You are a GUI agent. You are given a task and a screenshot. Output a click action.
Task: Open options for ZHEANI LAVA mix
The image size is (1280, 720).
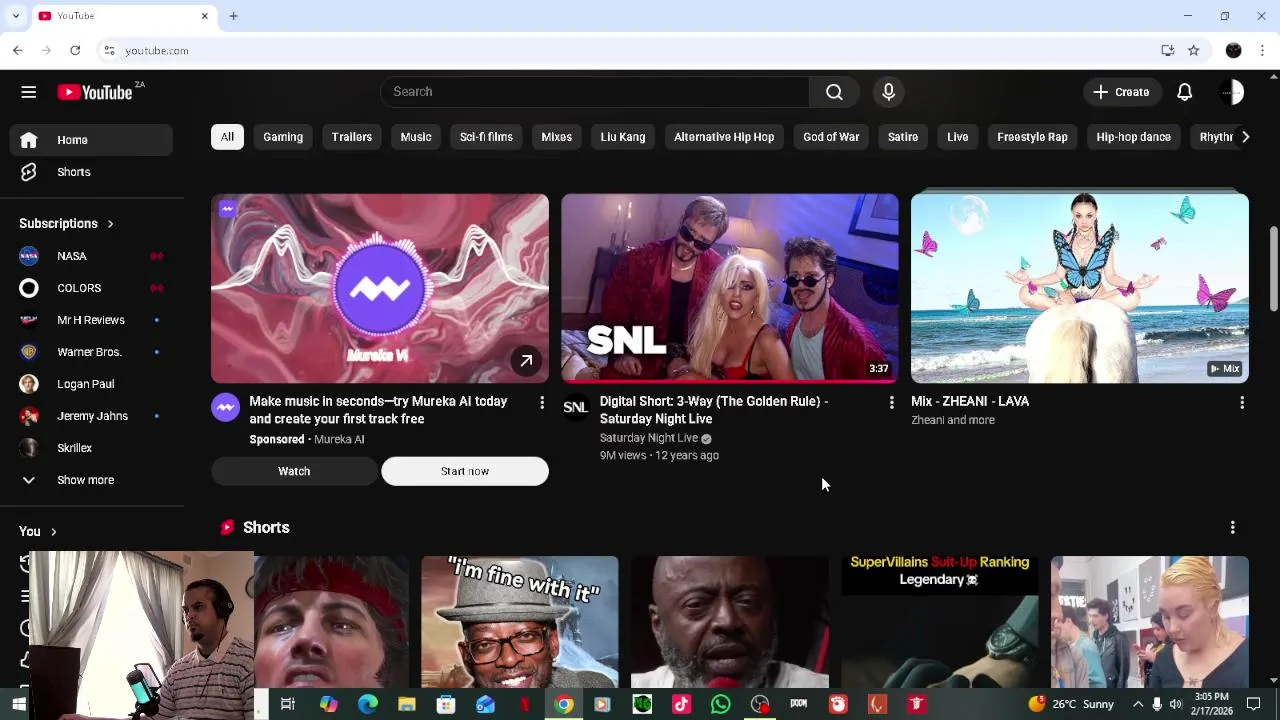click(1242, 402)
